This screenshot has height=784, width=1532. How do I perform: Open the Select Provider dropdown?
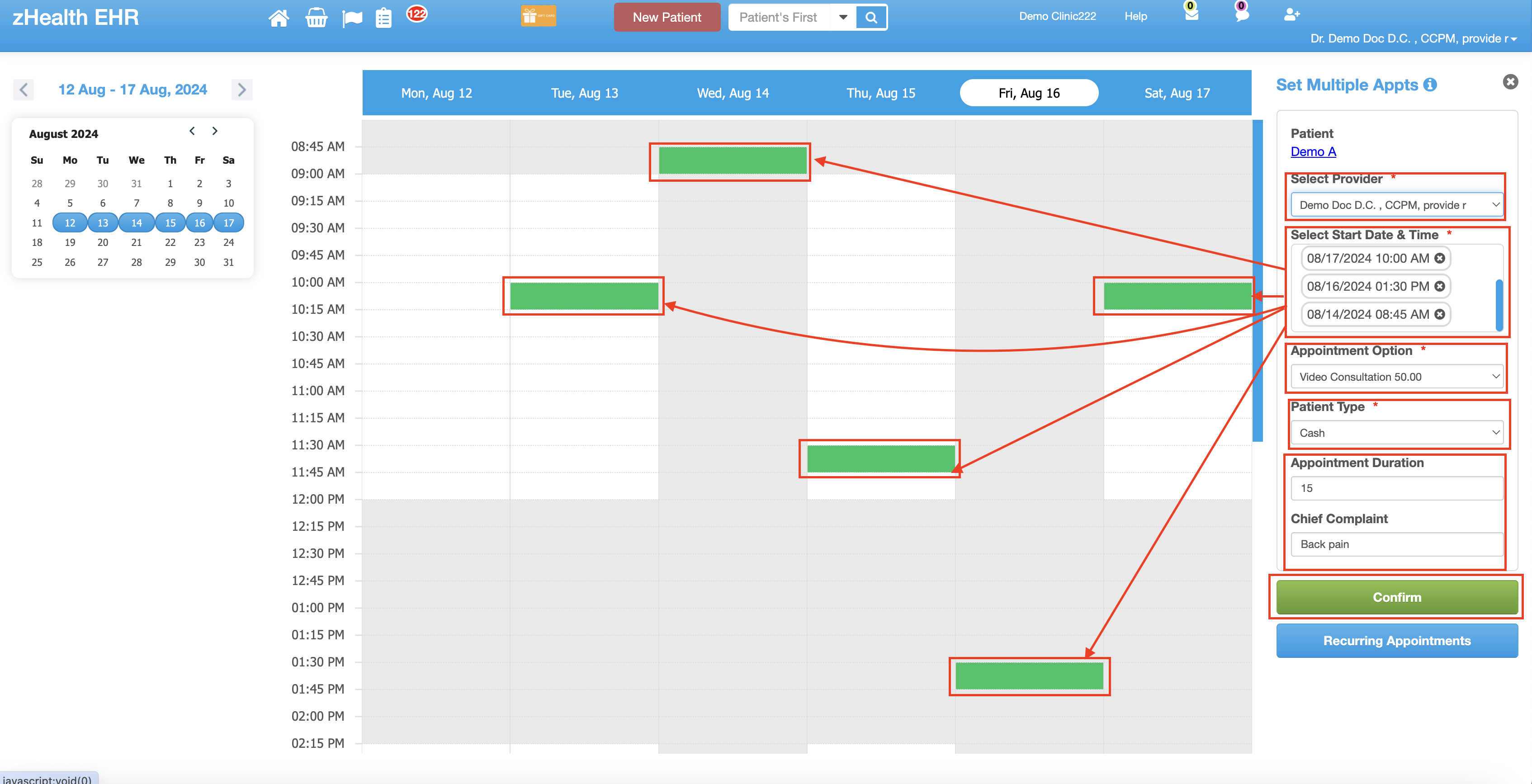click(x=1396, y=205)
